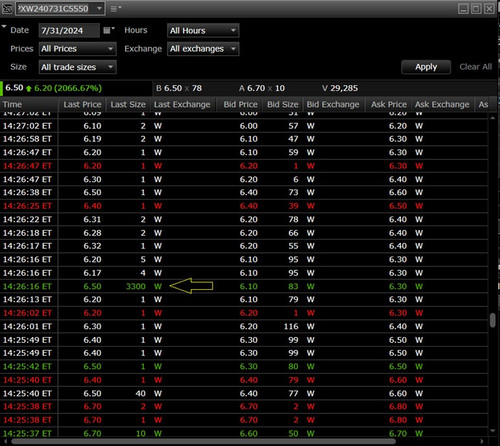Select the green row timestamped 14:25:37 ET
Screen dimensions: 500x446
[x=244, y=433]
